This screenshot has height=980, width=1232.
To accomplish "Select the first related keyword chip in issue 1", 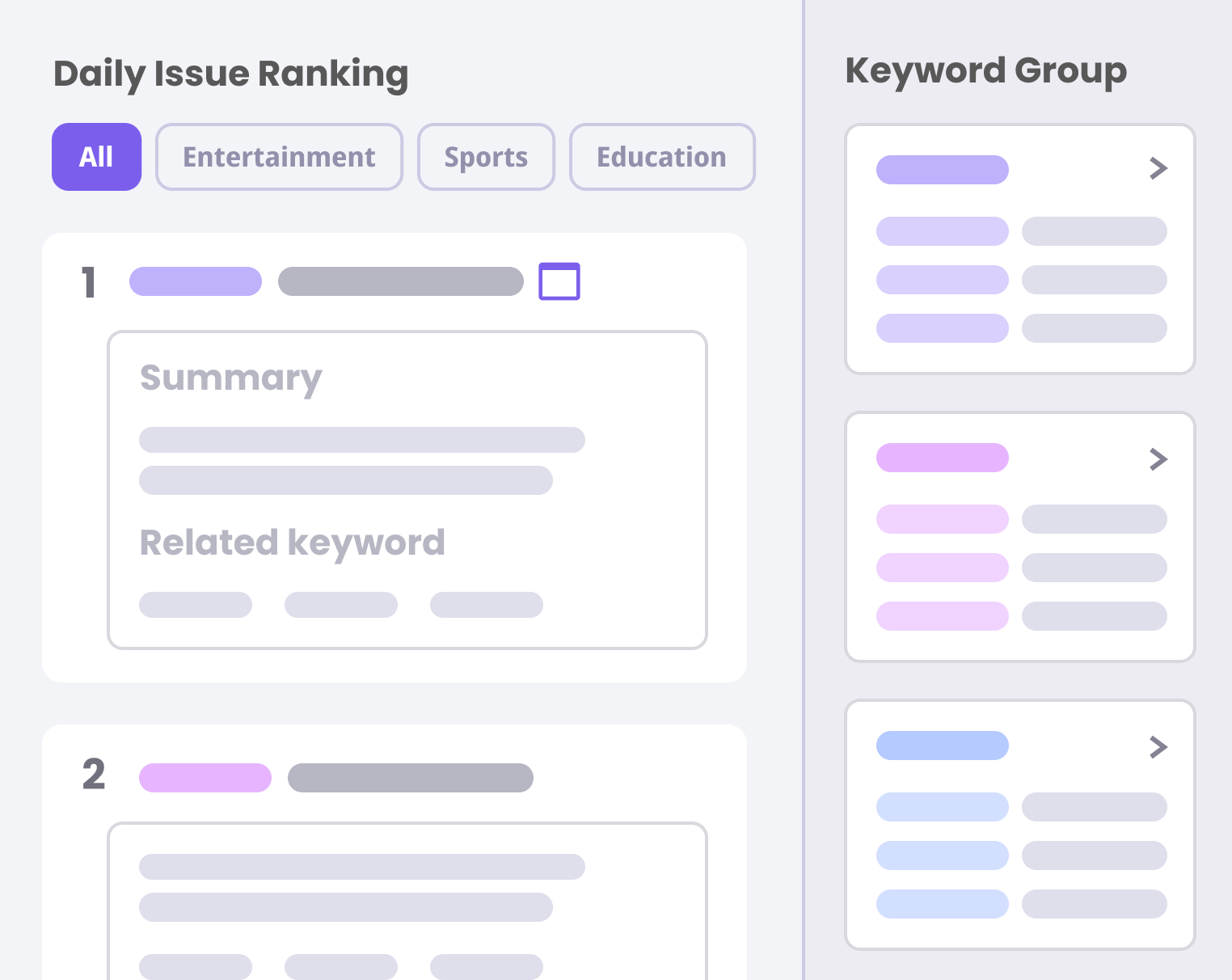I will point(196,605).
